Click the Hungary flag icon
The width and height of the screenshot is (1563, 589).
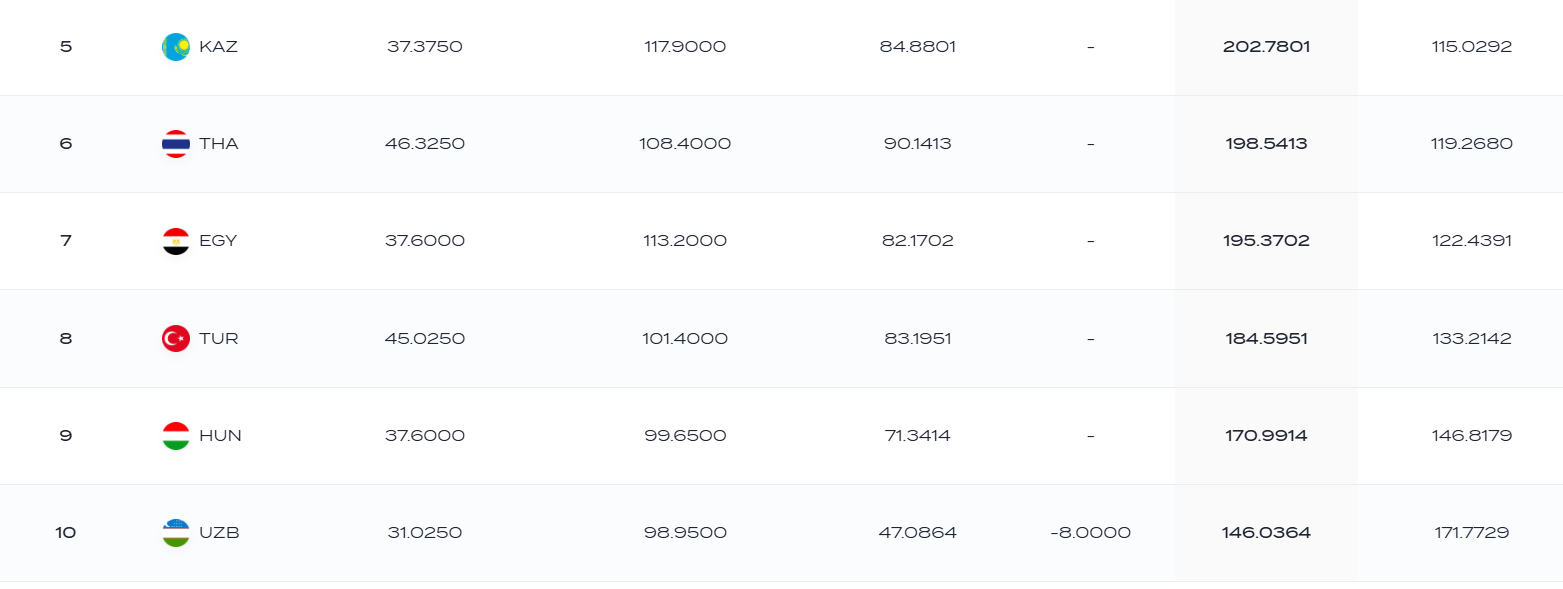176,436
